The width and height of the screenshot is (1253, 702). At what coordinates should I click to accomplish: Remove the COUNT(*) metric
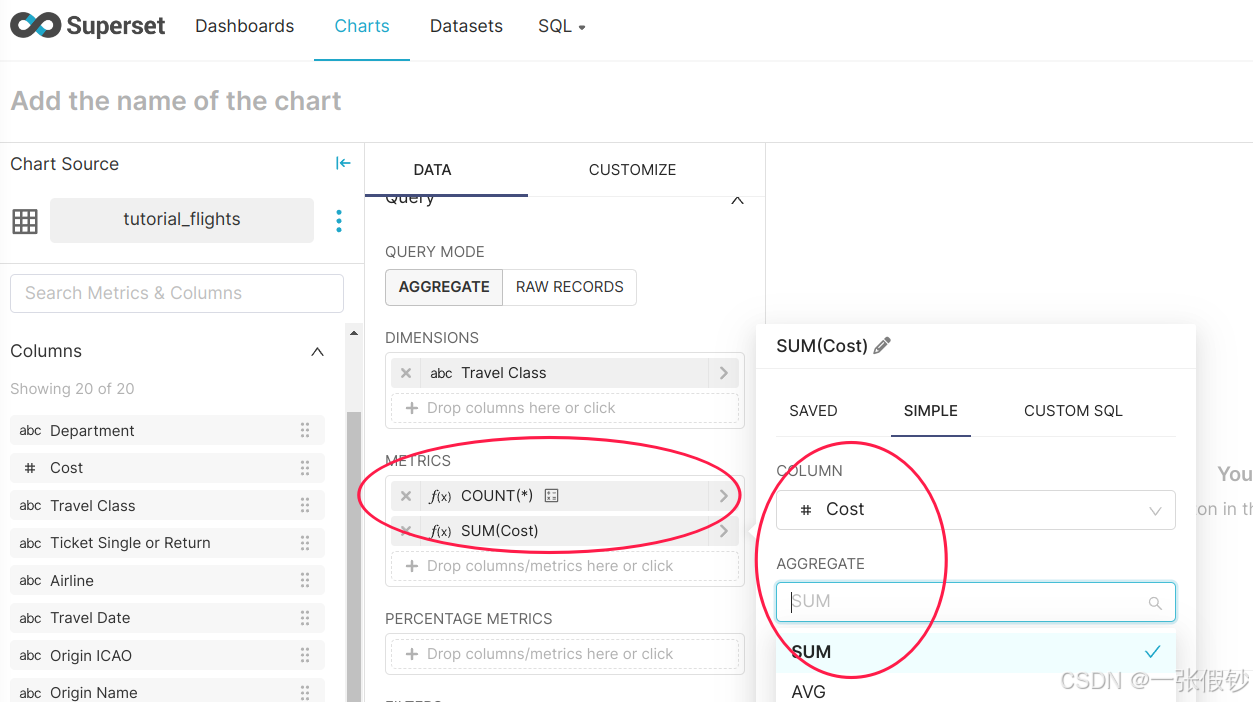click(x=406, y=496)
